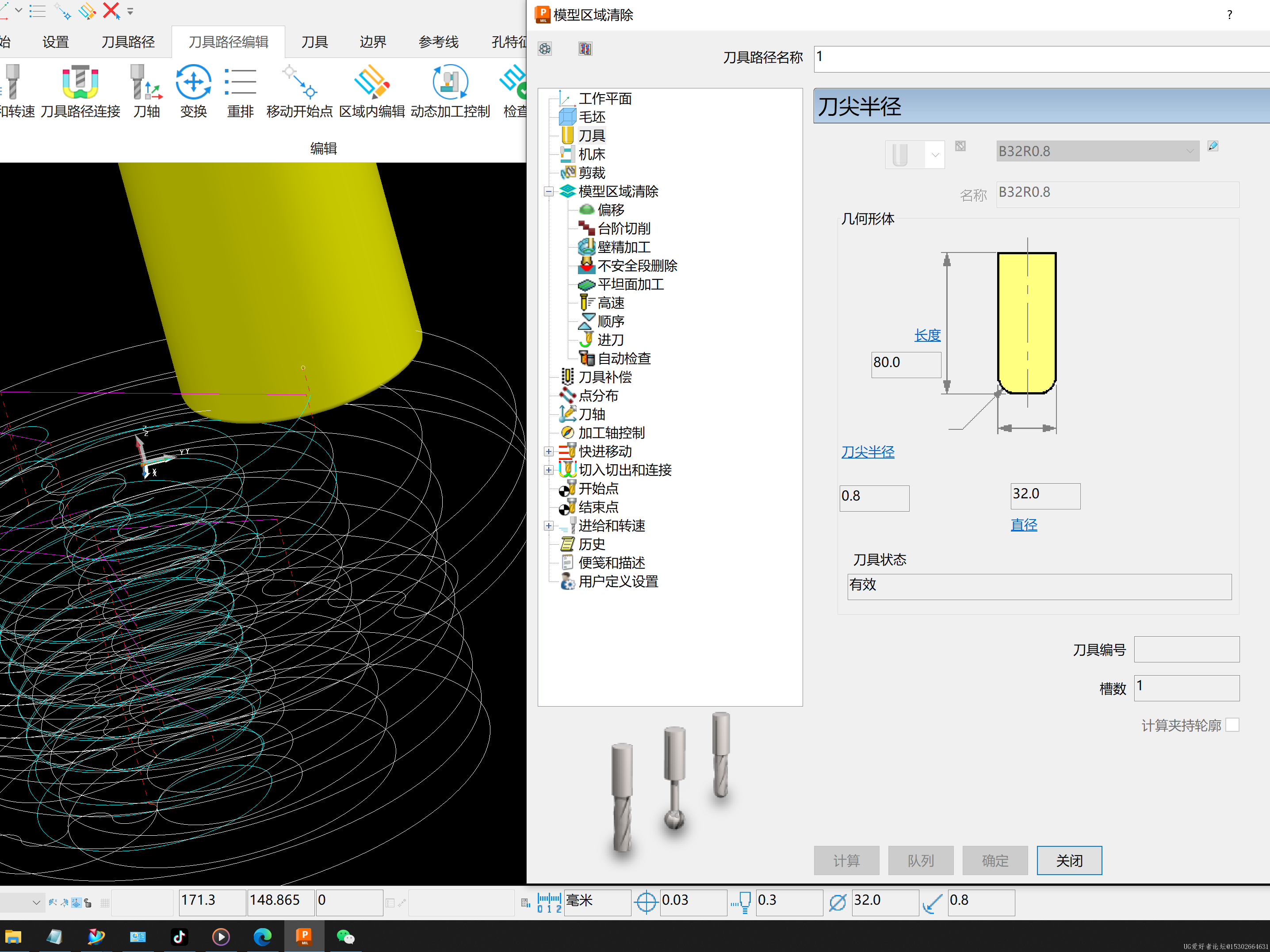Switch to the Toolpath (刀具路径) ribbon tab

pyautogui.click(x=128, y=42)
